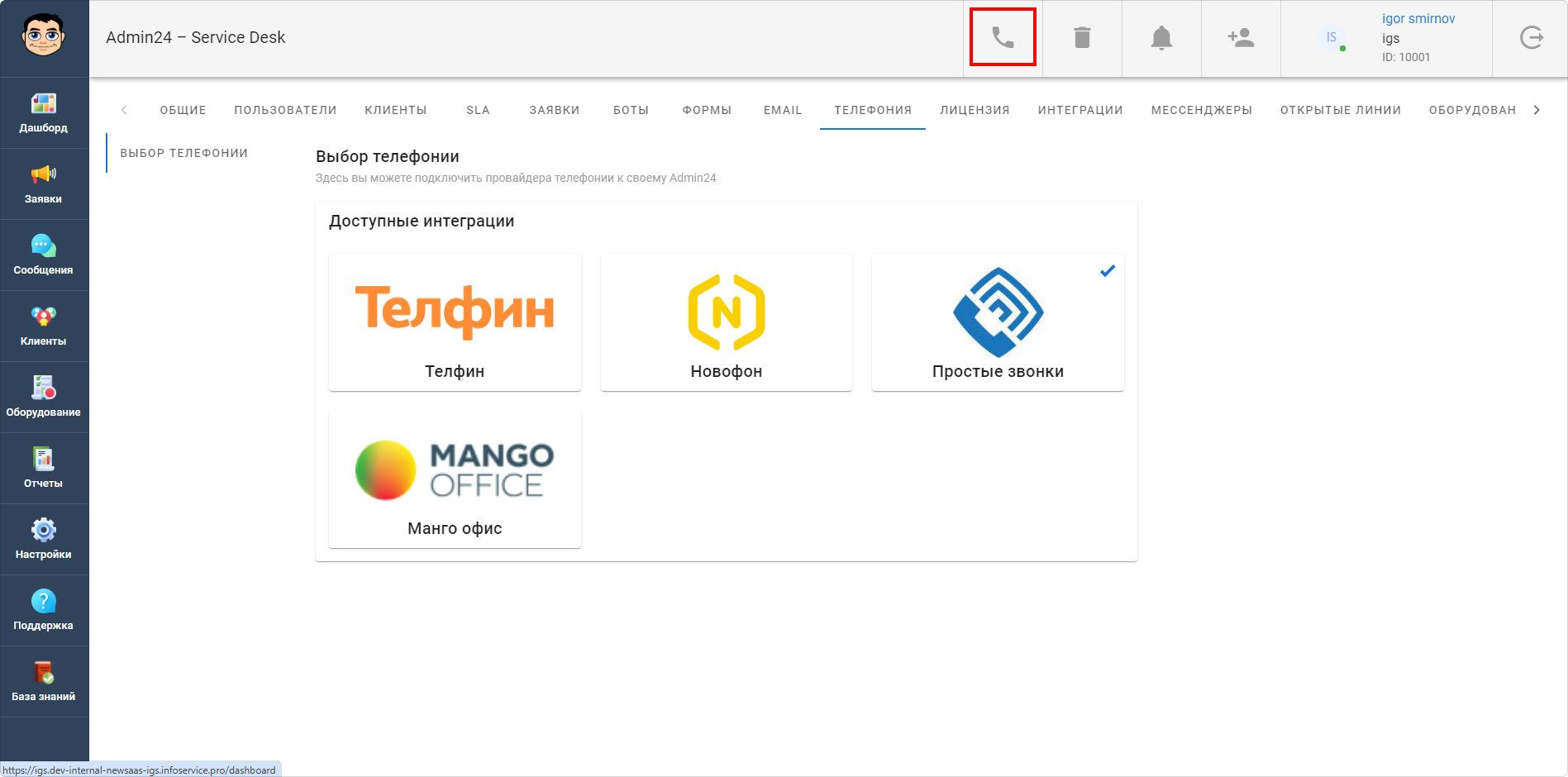Switch to ОБОРУДОВАН tab

pyautogui.click(x=1472, y=110)
